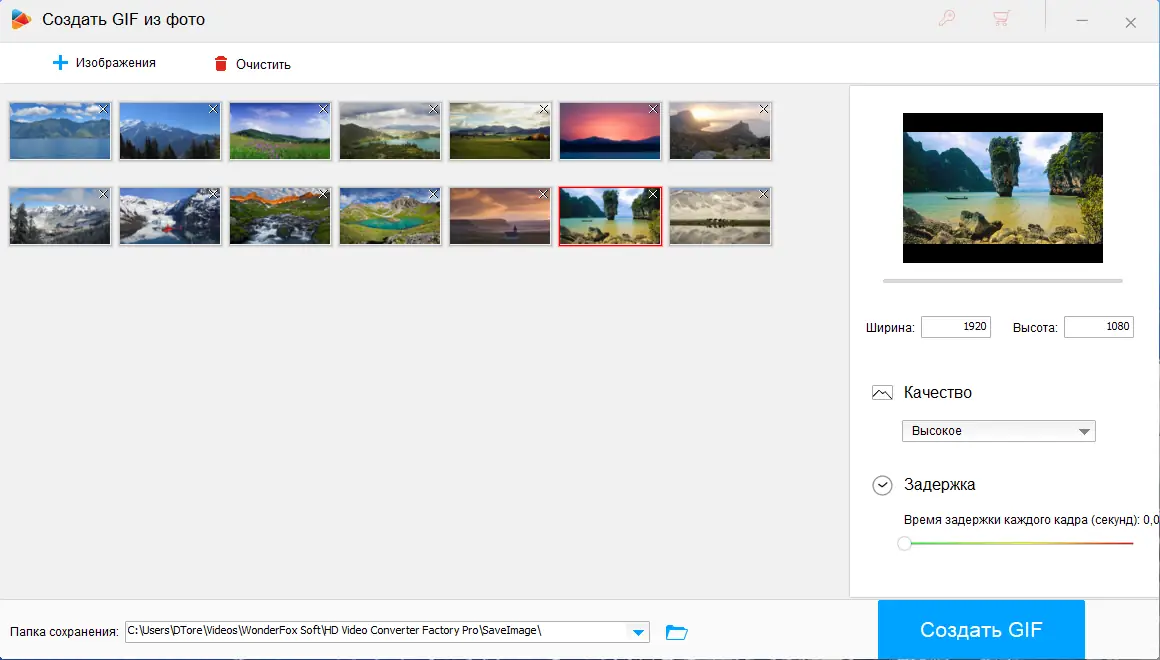Delete the mountain lake thumbnail with its X

[x=432, y=194]
